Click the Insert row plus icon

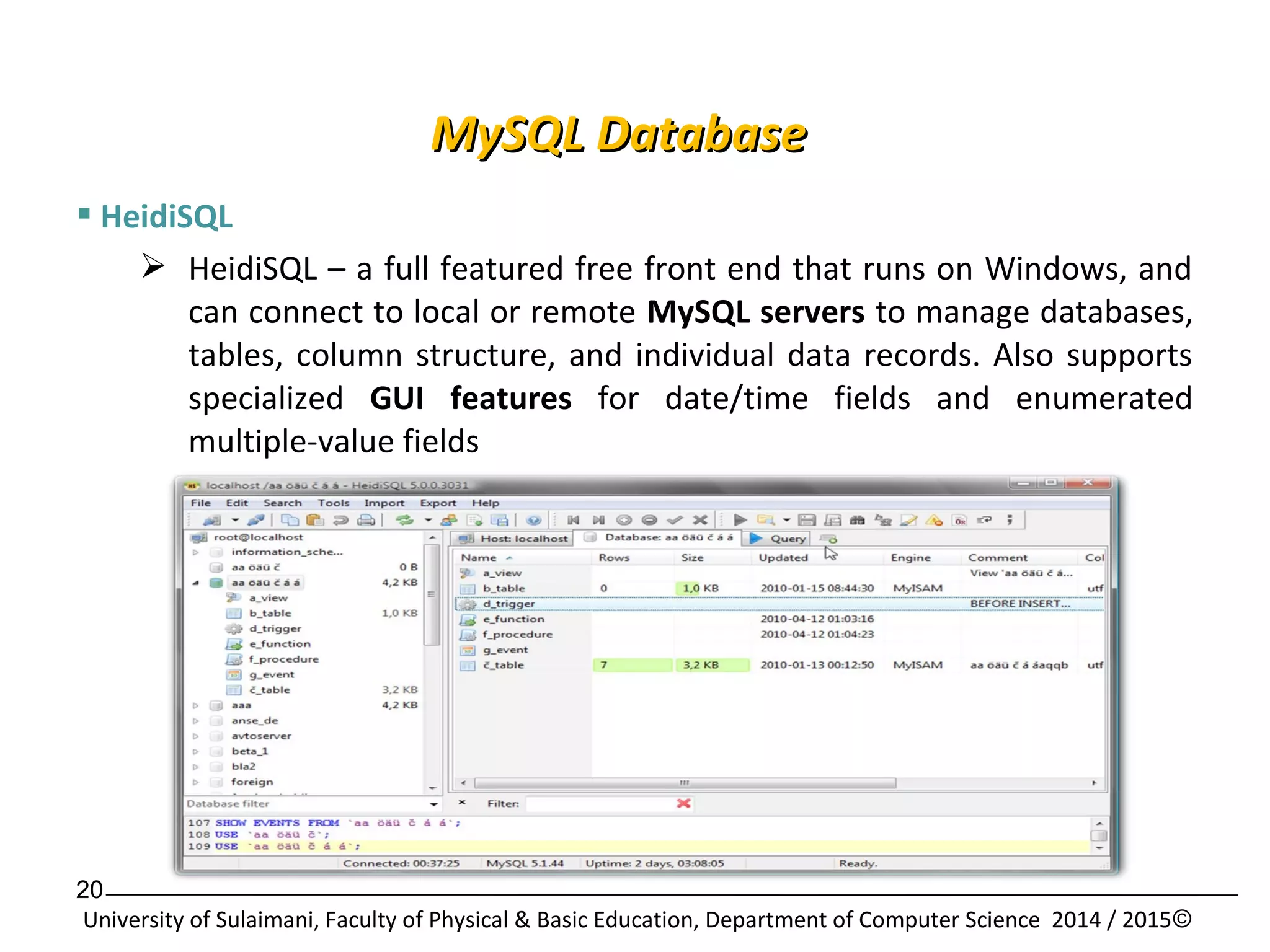click(x=624, y=520)
